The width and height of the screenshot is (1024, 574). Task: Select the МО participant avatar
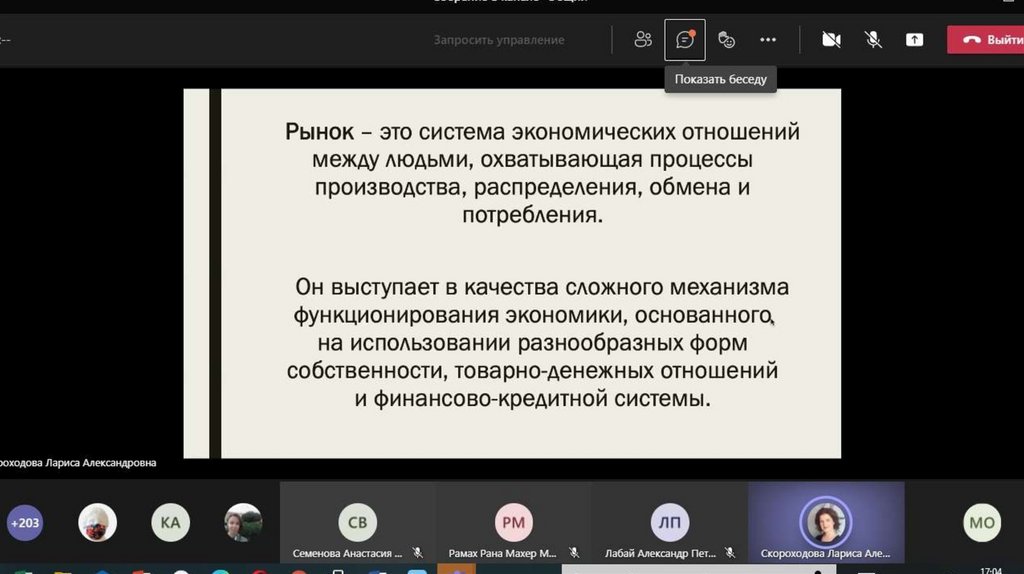coord(982,522)
